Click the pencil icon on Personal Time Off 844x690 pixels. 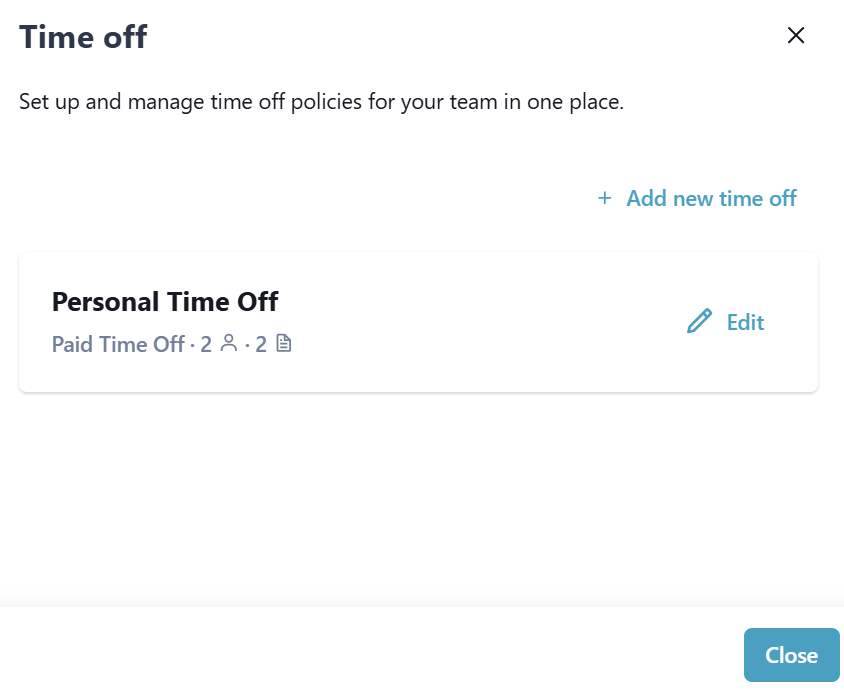(x=700, y=322)
